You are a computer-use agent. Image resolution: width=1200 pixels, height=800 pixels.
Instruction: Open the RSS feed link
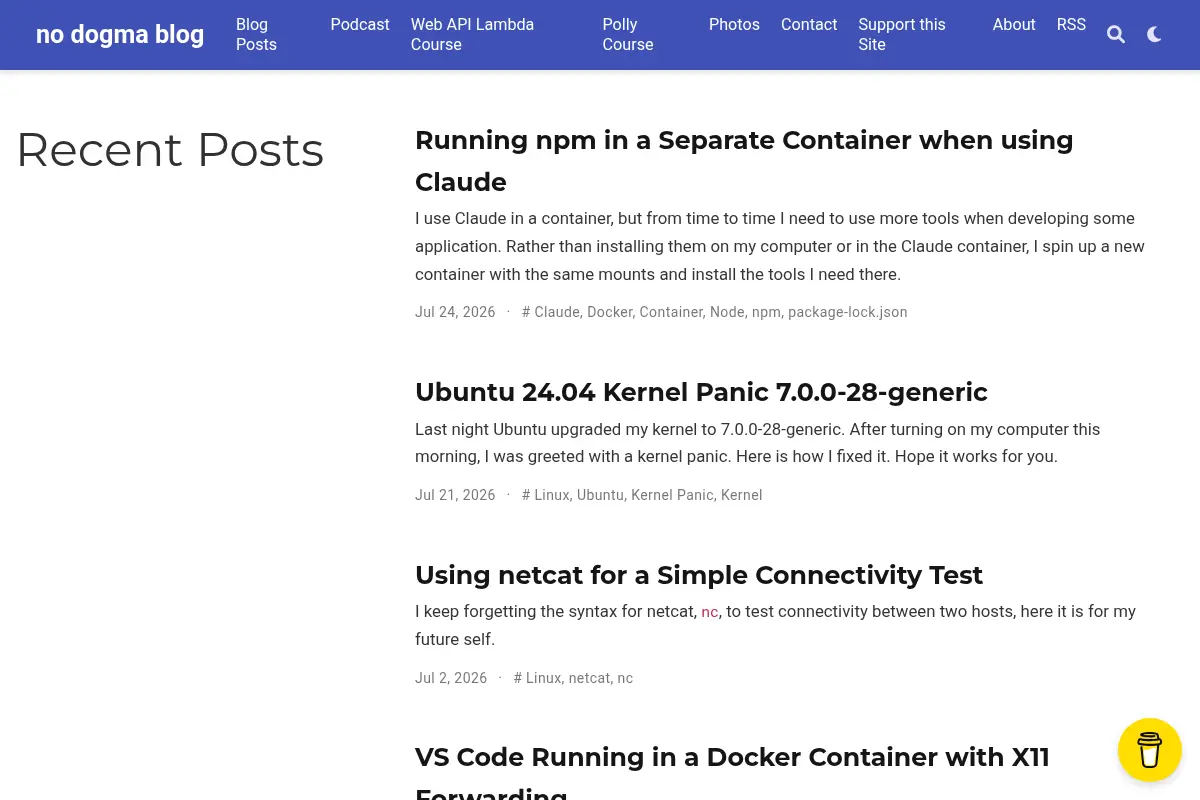coord(1071,24)
